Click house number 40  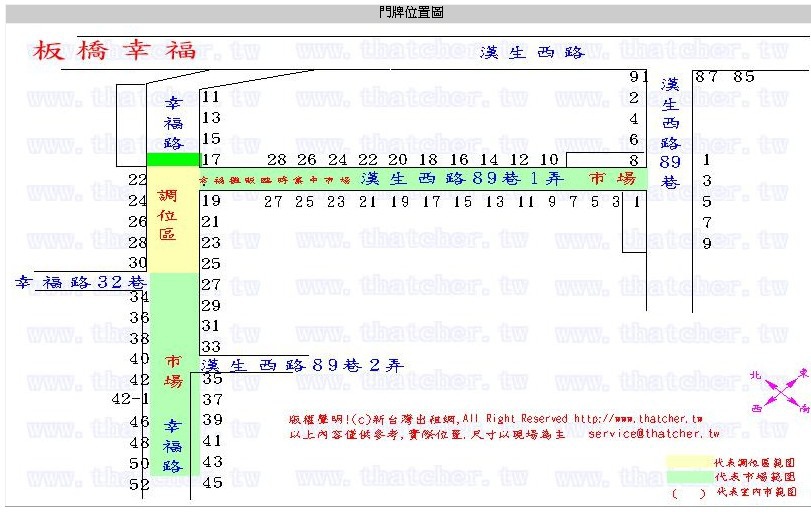pyautogui.click(x=140, y=358)
